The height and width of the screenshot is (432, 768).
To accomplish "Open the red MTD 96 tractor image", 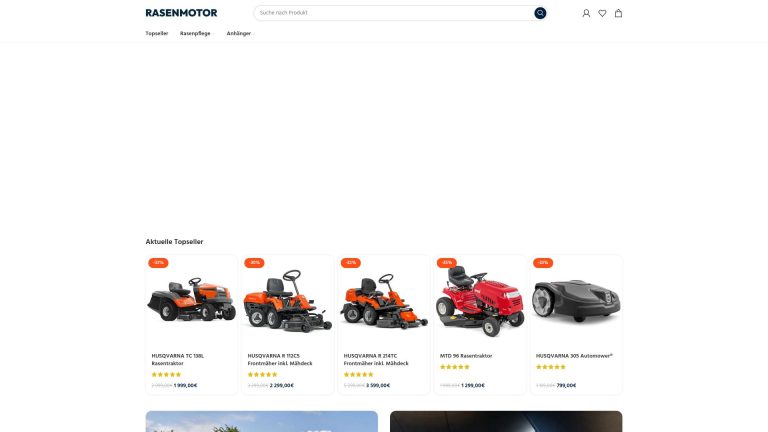I will click(480, 301).
